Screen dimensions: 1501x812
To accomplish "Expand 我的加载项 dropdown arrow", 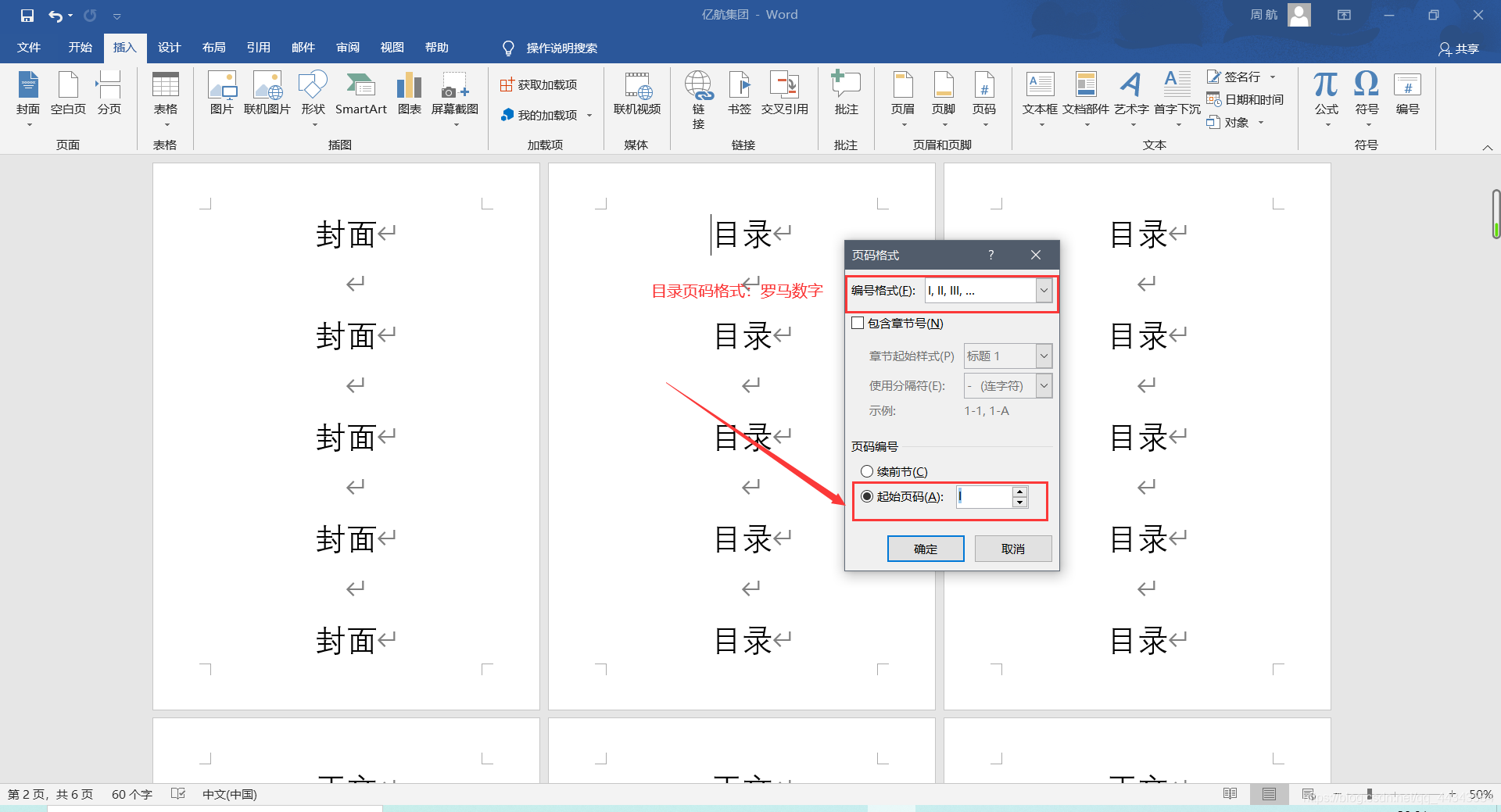I will [x=589, y=115].
